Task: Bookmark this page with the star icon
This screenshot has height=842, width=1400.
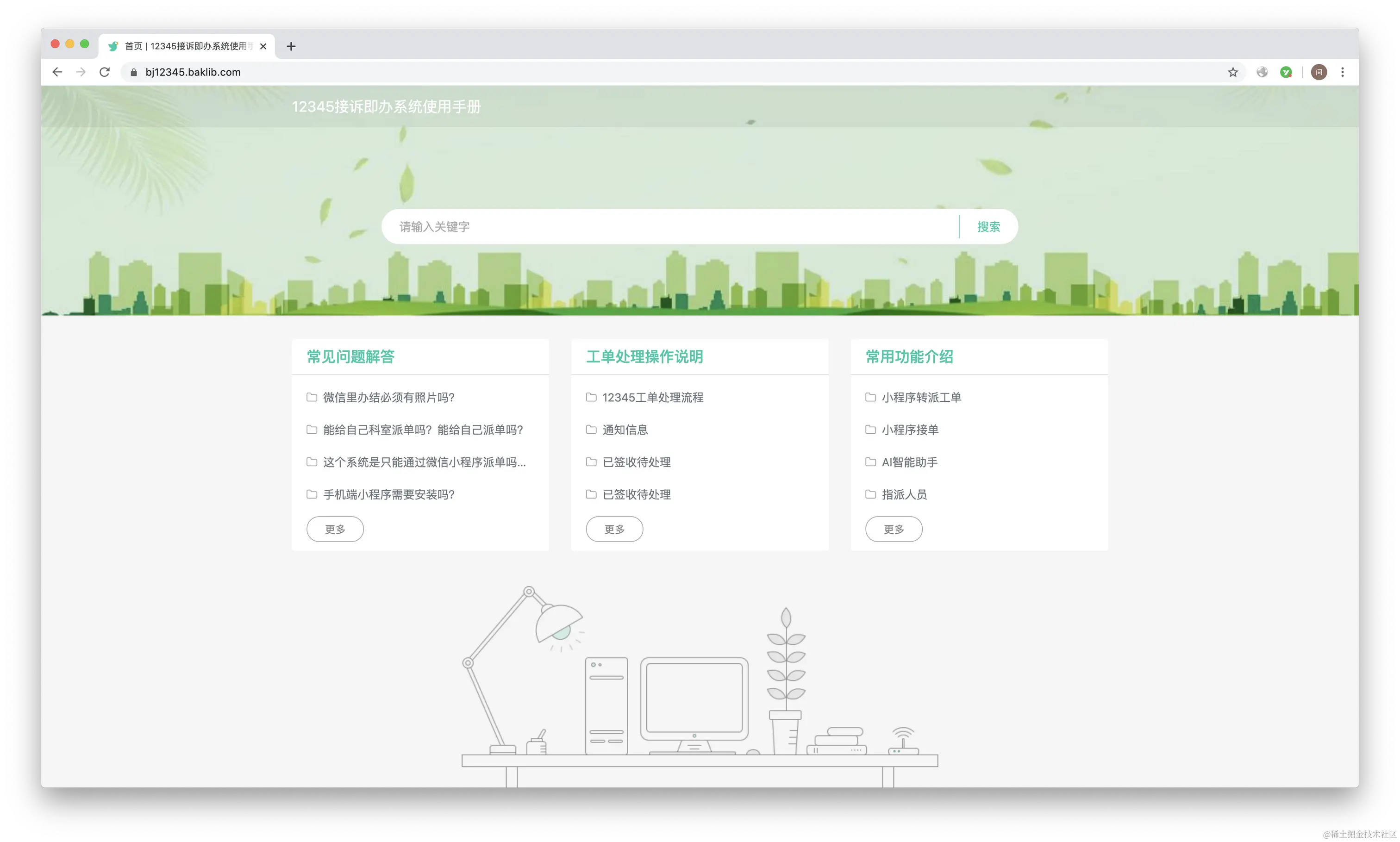Action: point(1232,72)
